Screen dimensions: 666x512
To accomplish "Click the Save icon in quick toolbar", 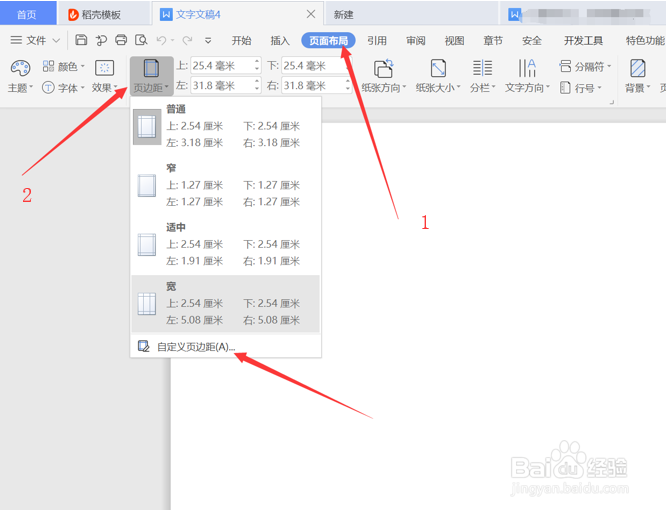I will click(x=81, y=40).
